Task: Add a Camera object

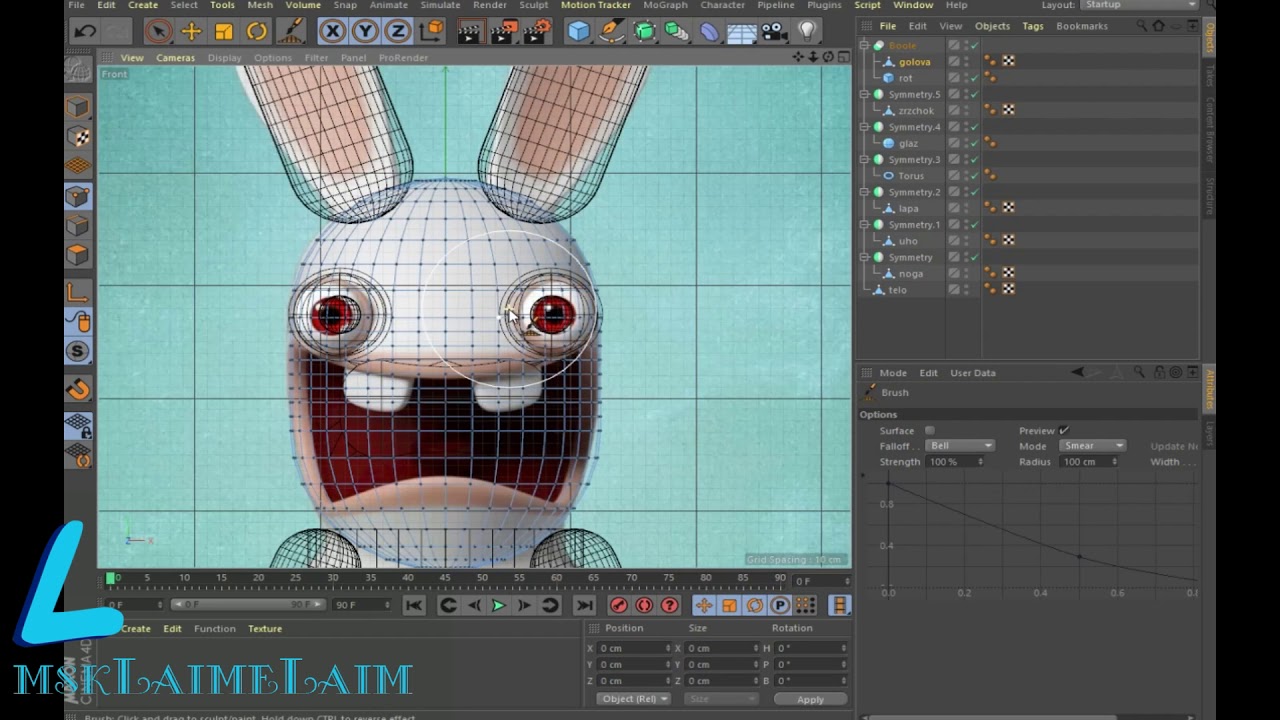Action: pos(774,31)
